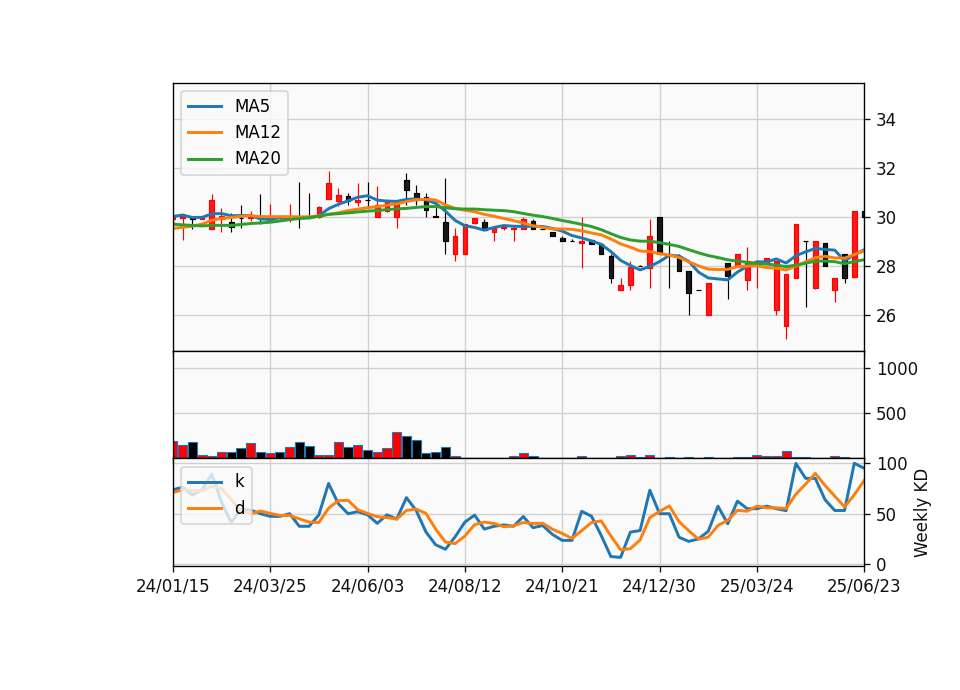Click the MA12 legend label

coord(257,132)
